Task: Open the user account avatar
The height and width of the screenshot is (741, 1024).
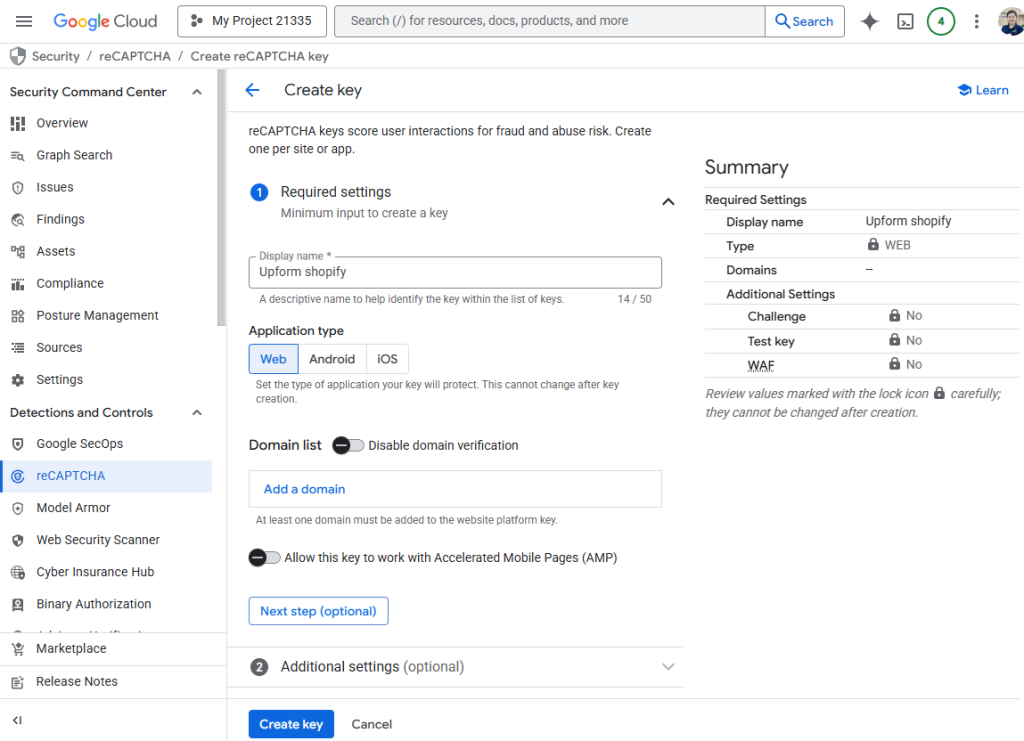Action: (1011, 22)
